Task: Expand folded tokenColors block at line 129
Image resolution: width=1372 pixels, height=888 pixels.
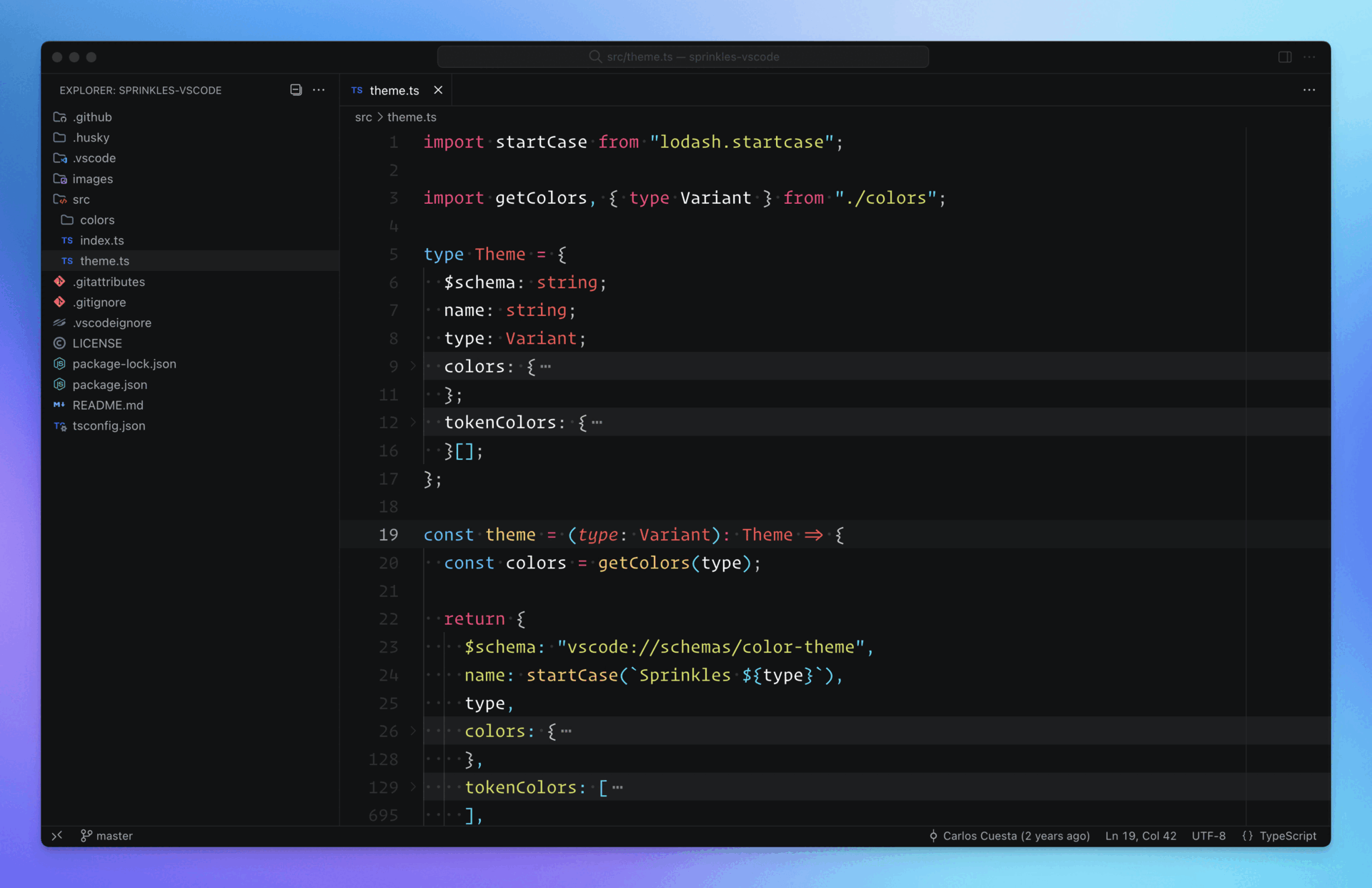Action: click(x=413, y=787)
